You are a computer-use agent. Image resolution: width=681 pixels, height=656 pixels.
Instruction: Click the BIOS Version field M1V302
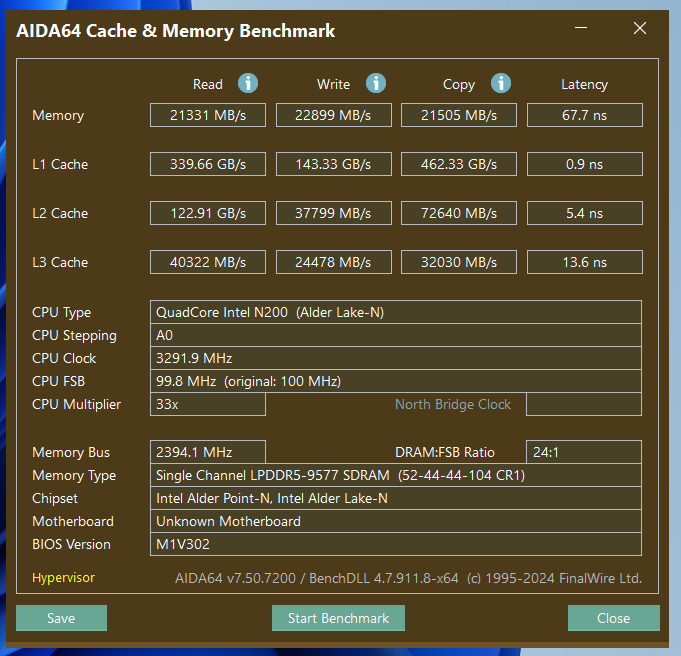click(396, 544)
